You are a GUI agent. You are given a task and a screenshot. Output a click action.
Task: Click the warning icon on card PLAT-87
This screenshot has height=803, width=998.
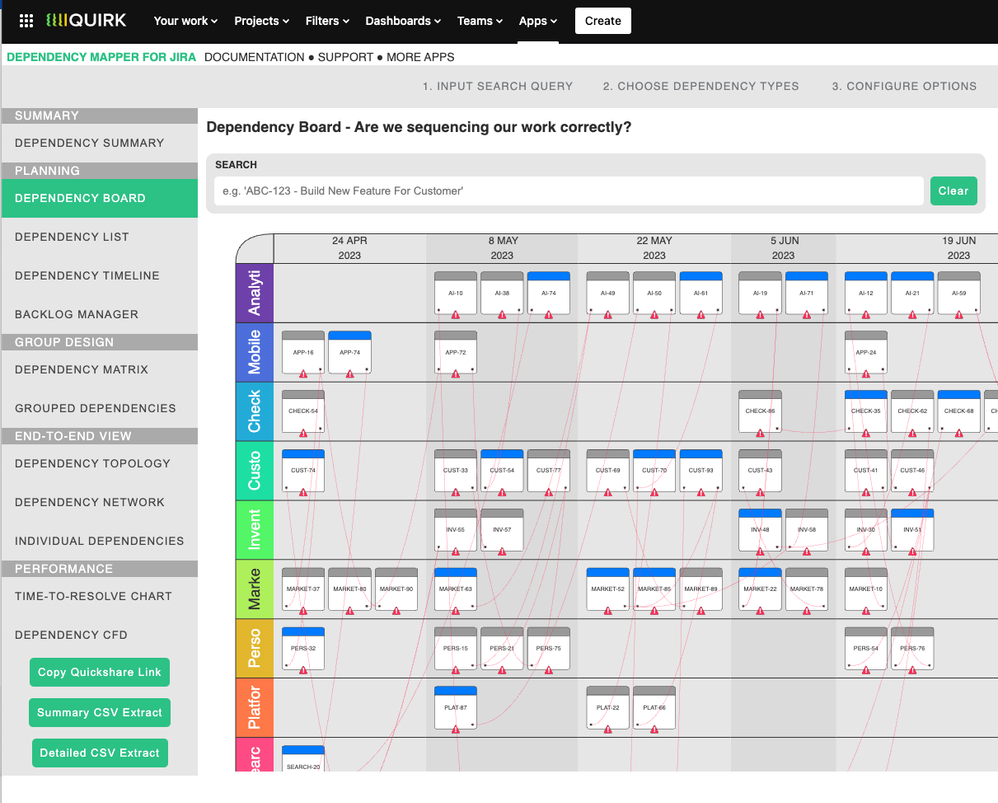(455, 728)
